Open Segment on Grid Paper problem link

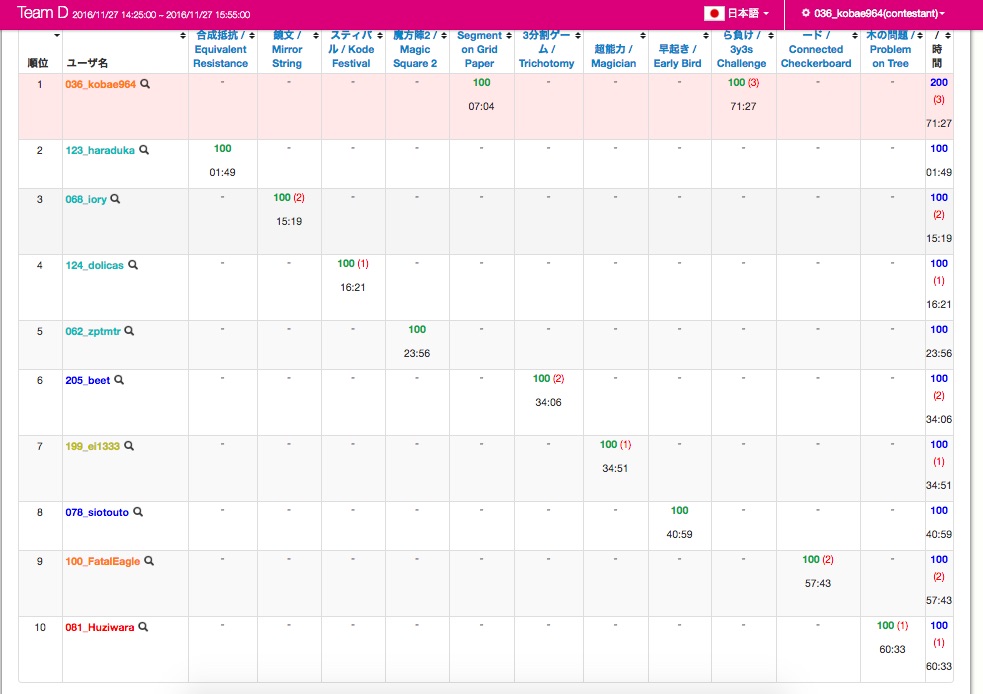pyautogui.click(x=480, y=50)
